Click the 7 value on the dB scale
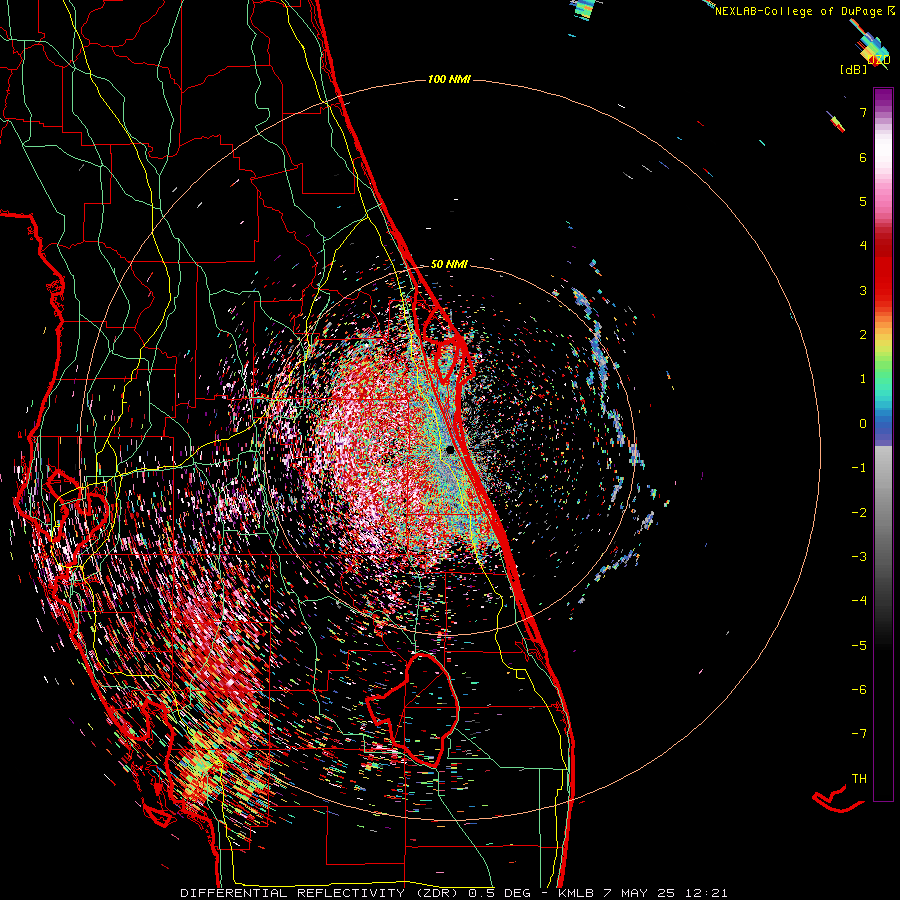The image size is (900, 900). [863, 112]
